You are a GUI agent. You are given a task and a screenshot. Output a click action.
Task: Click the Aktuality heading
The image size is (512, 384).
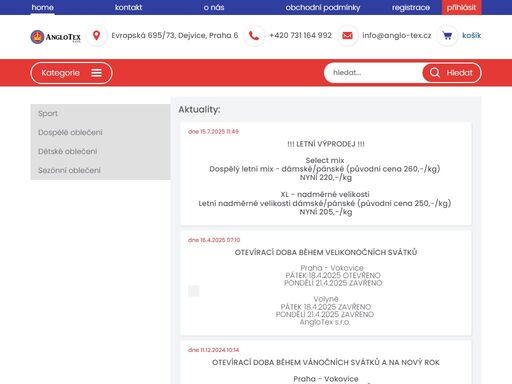tap(199, 109)
